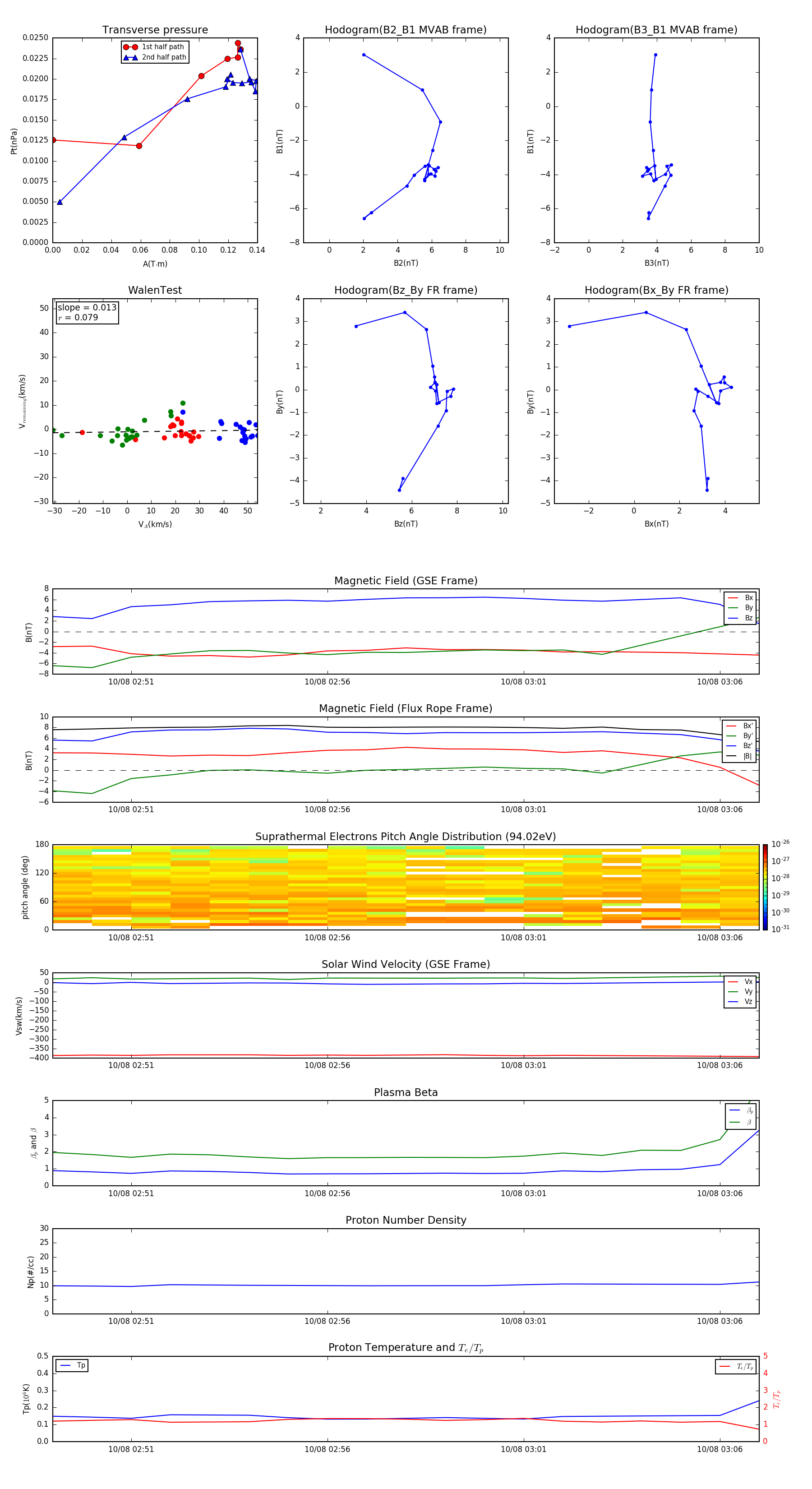The image size is (812, 1489).
Task: Click the 'Hodogram(Bz_By FR frame)' title
Action: coord(406,290)
